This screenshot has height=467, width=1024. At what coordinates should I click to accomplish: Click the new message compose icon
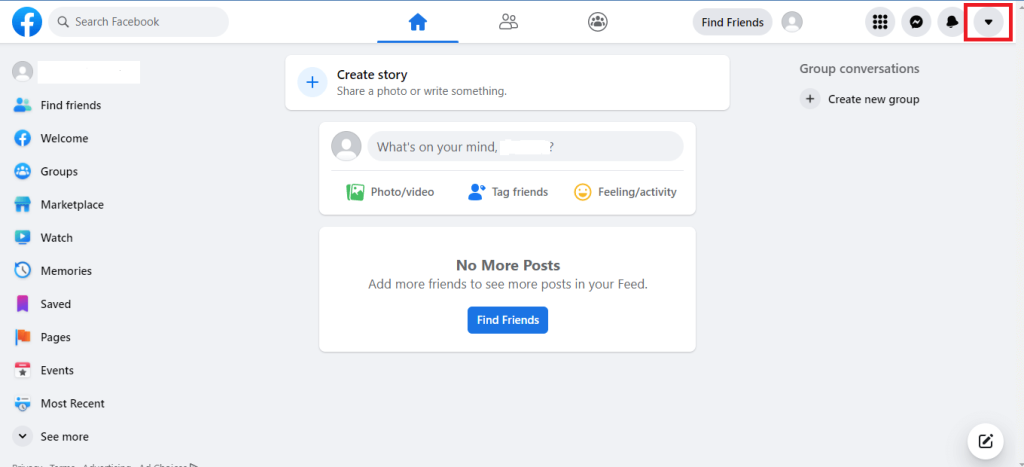click(x=985, y=441)
